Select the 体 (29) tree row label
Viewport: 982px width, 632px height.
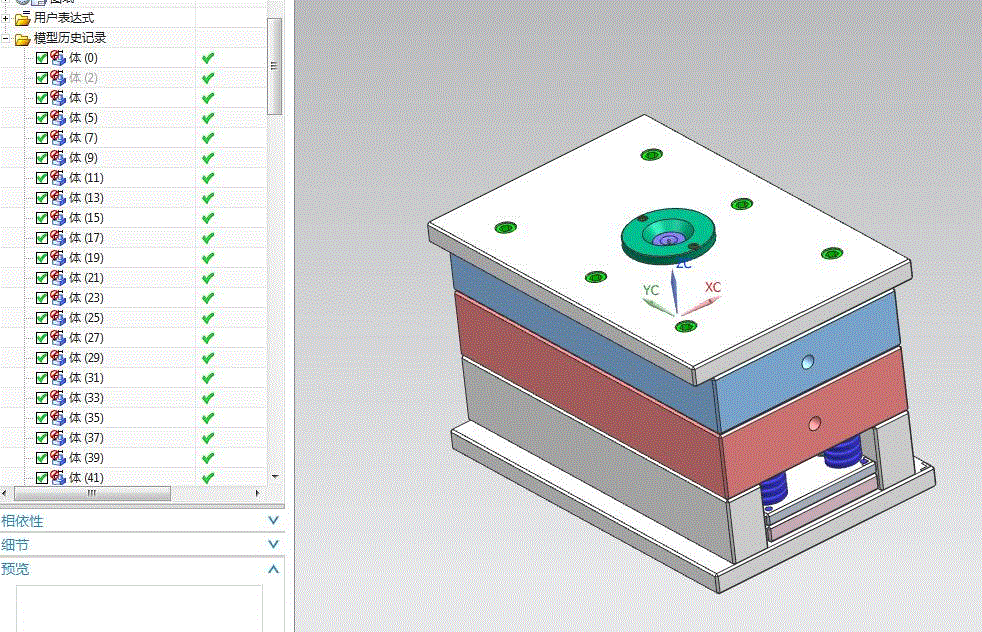[x=86, y=358]
